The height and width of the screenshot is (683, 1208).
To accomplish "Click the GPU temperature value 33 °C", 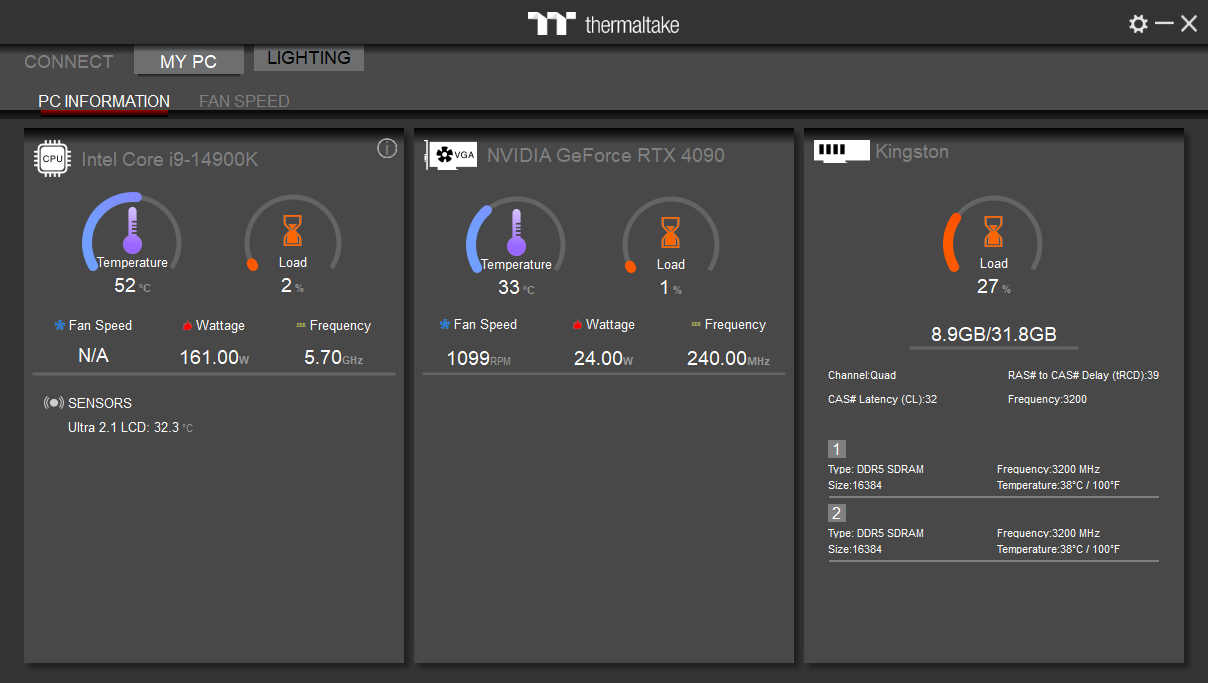I will click(516, 288).
